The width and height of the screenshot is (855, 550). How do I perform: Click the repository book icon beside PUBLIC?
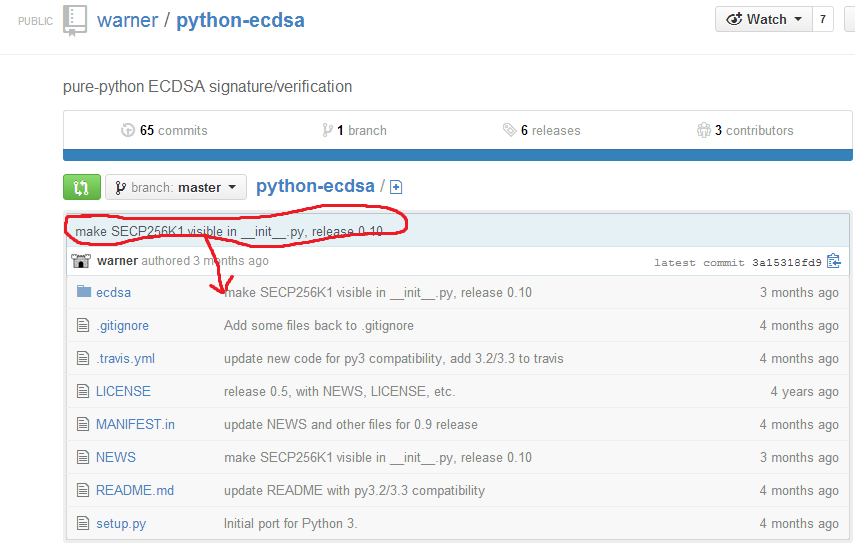[75, 21]
